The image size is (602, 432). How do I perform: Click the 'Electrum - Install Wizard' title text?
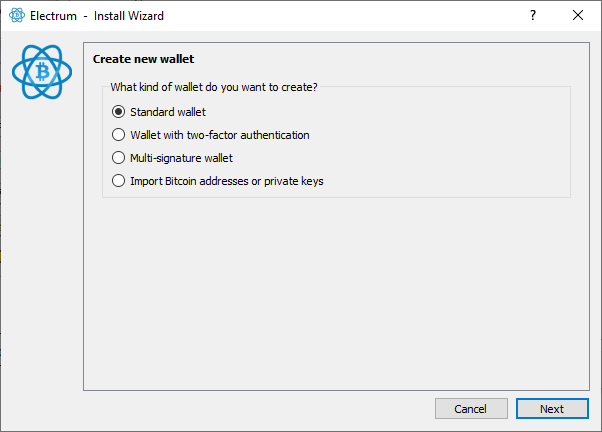click(97, 16)
